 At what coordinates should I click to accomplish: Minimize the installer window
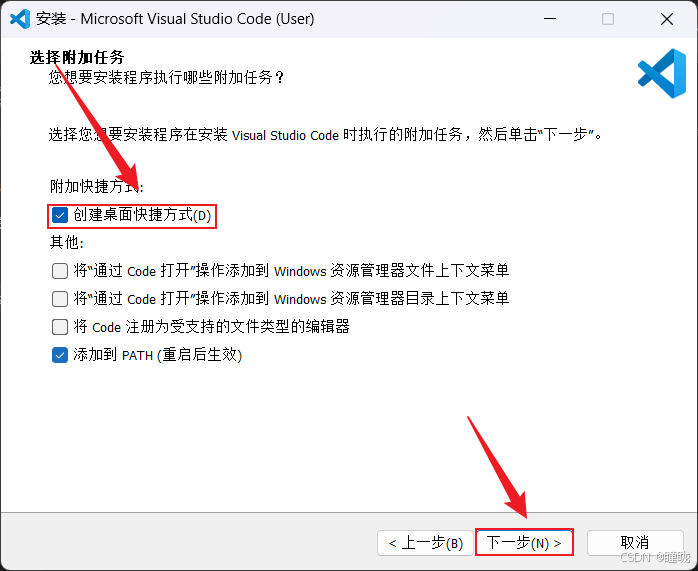point(550,19)
